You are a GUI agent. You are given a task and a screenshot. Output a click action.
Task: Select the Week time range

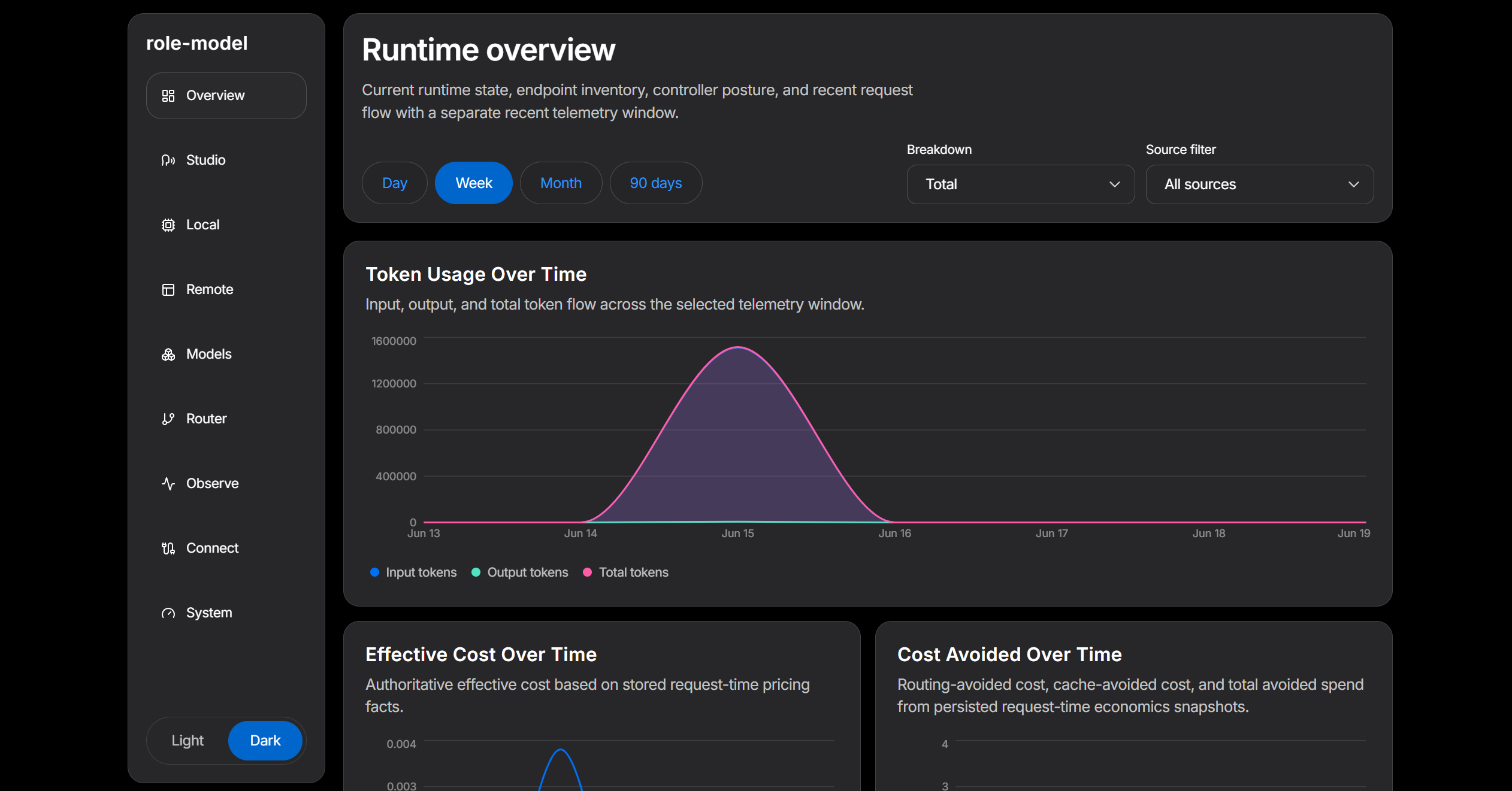point(474,183)
